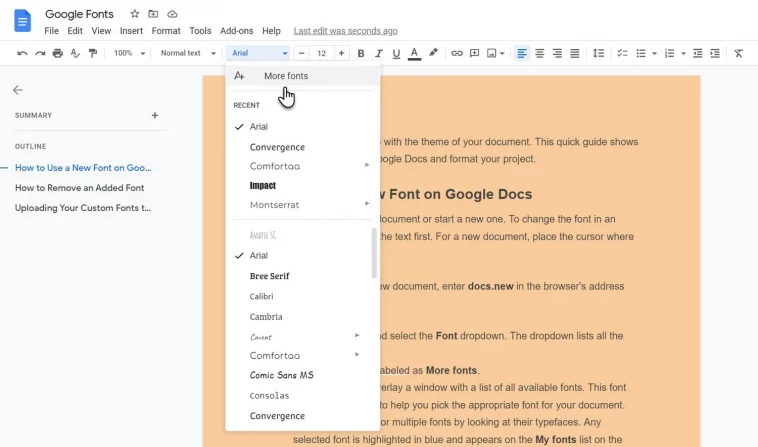Expand Comfortaa submenu in Recent list
This screenshot has height=447, width=758.
click(x=367, y=165)
